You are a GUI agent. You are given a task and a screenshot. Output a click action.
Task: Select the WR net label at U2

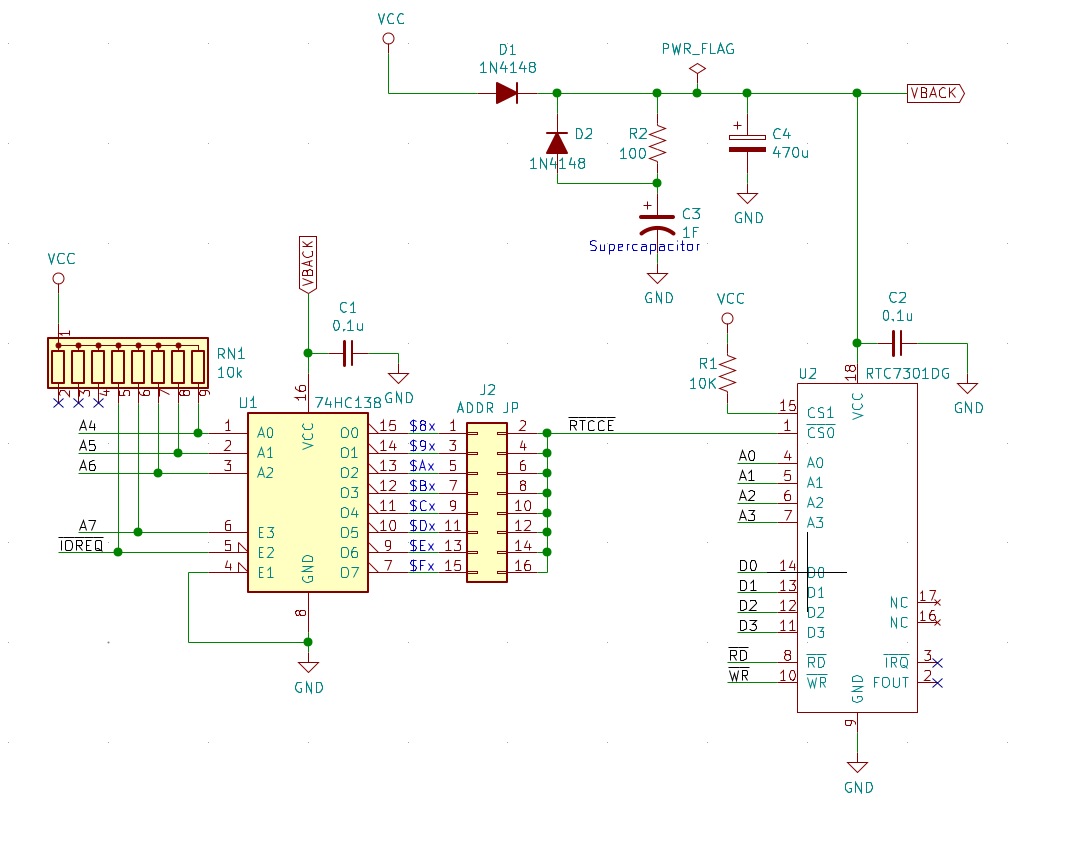point(738,675)
